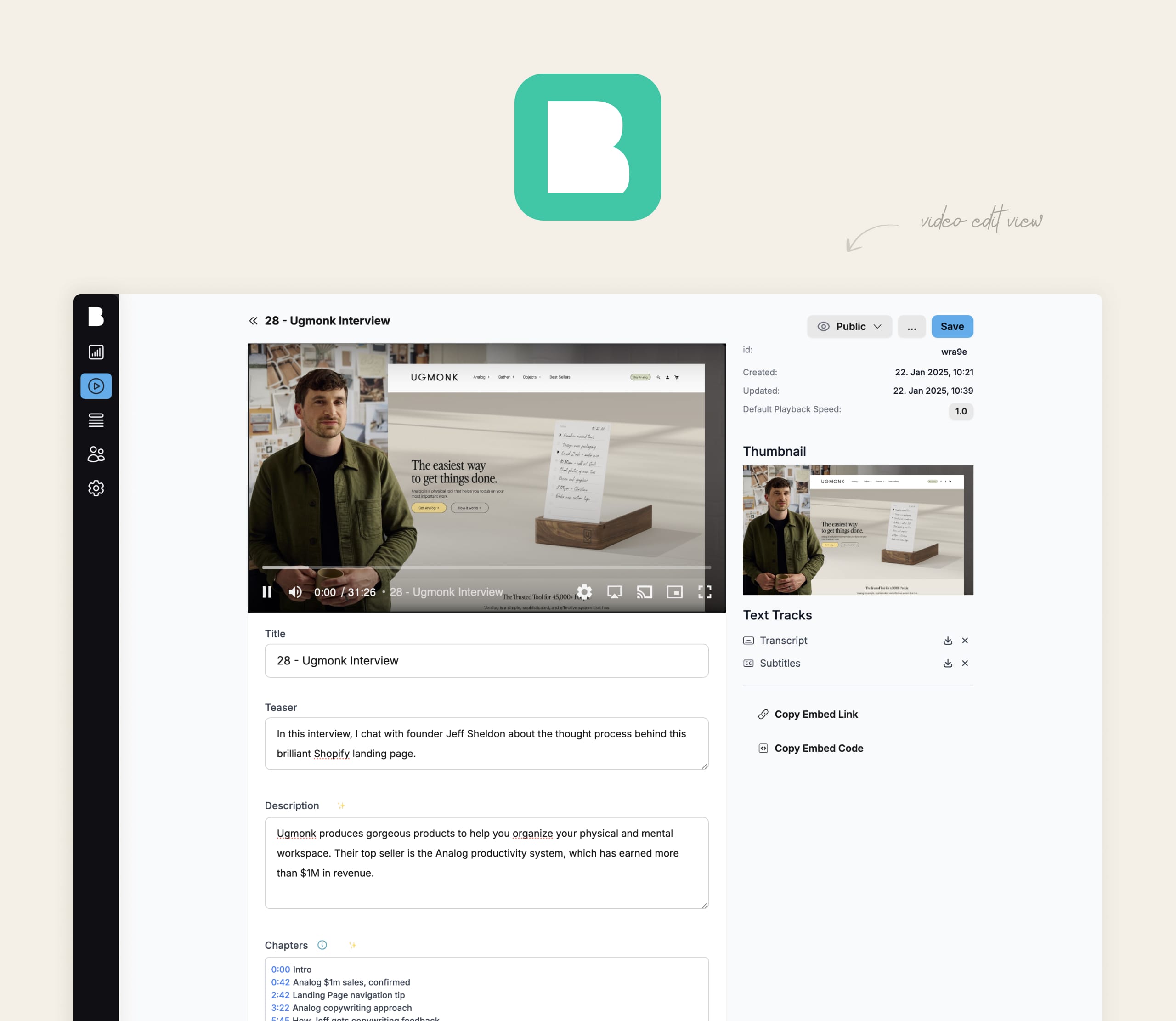The image size is (1176, 1021).
Task: Click the video id value wra9e
Action: tap(954, 352)
